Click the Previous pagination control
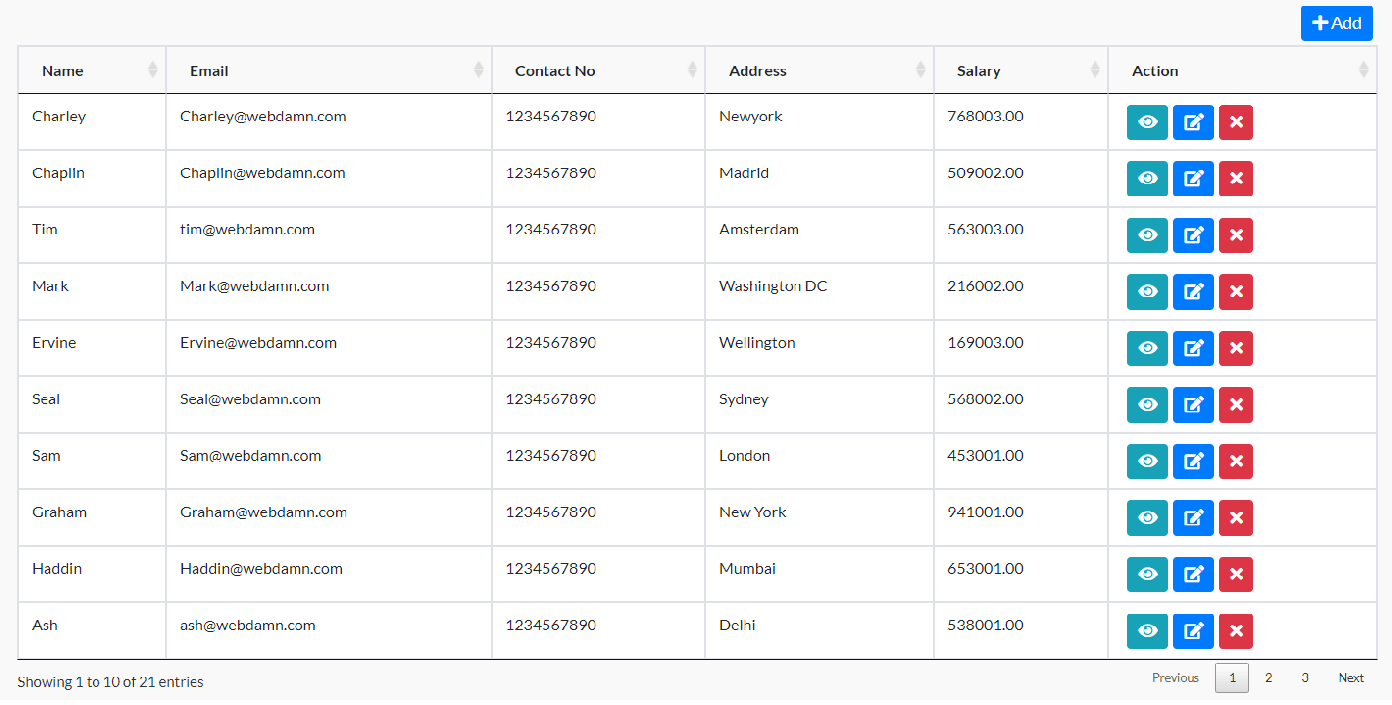The height and width of the screenshot is (705, 1392). 1175,678
